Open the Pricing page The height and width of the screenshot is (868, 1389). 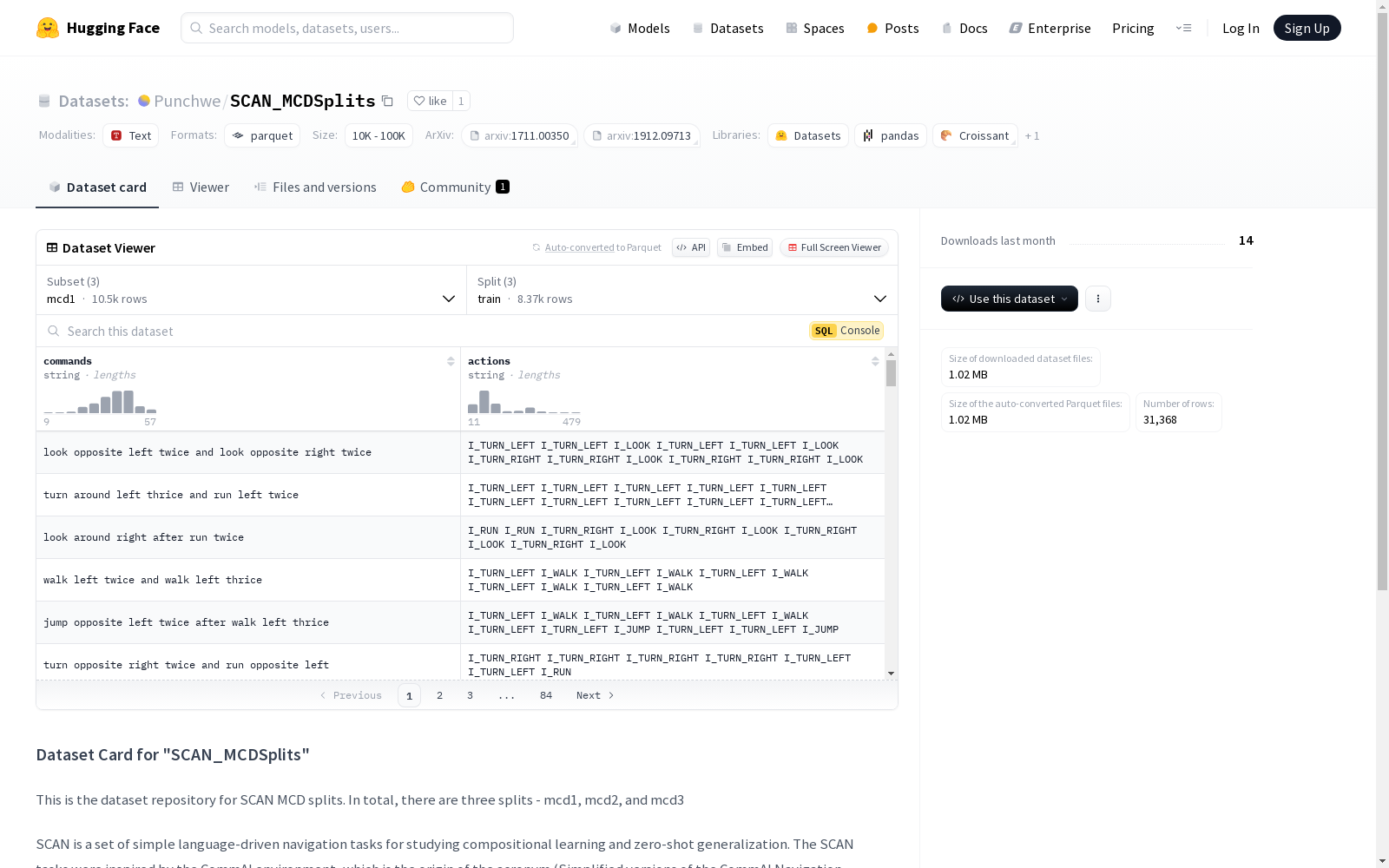pyautogui.click(x=1133, y=28)
